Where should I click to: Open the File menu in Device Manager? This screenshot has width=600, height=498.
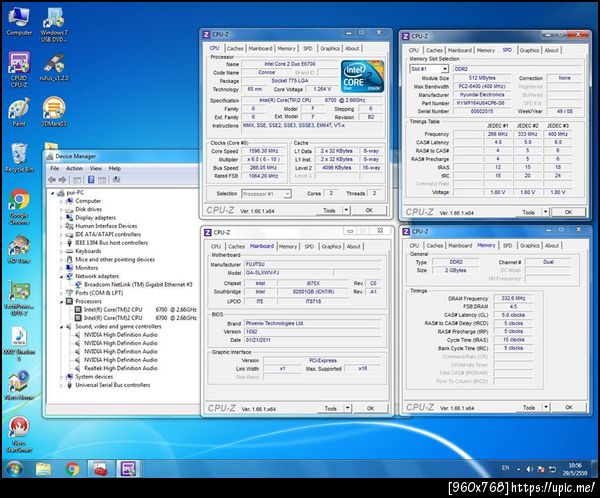point(55,168)
